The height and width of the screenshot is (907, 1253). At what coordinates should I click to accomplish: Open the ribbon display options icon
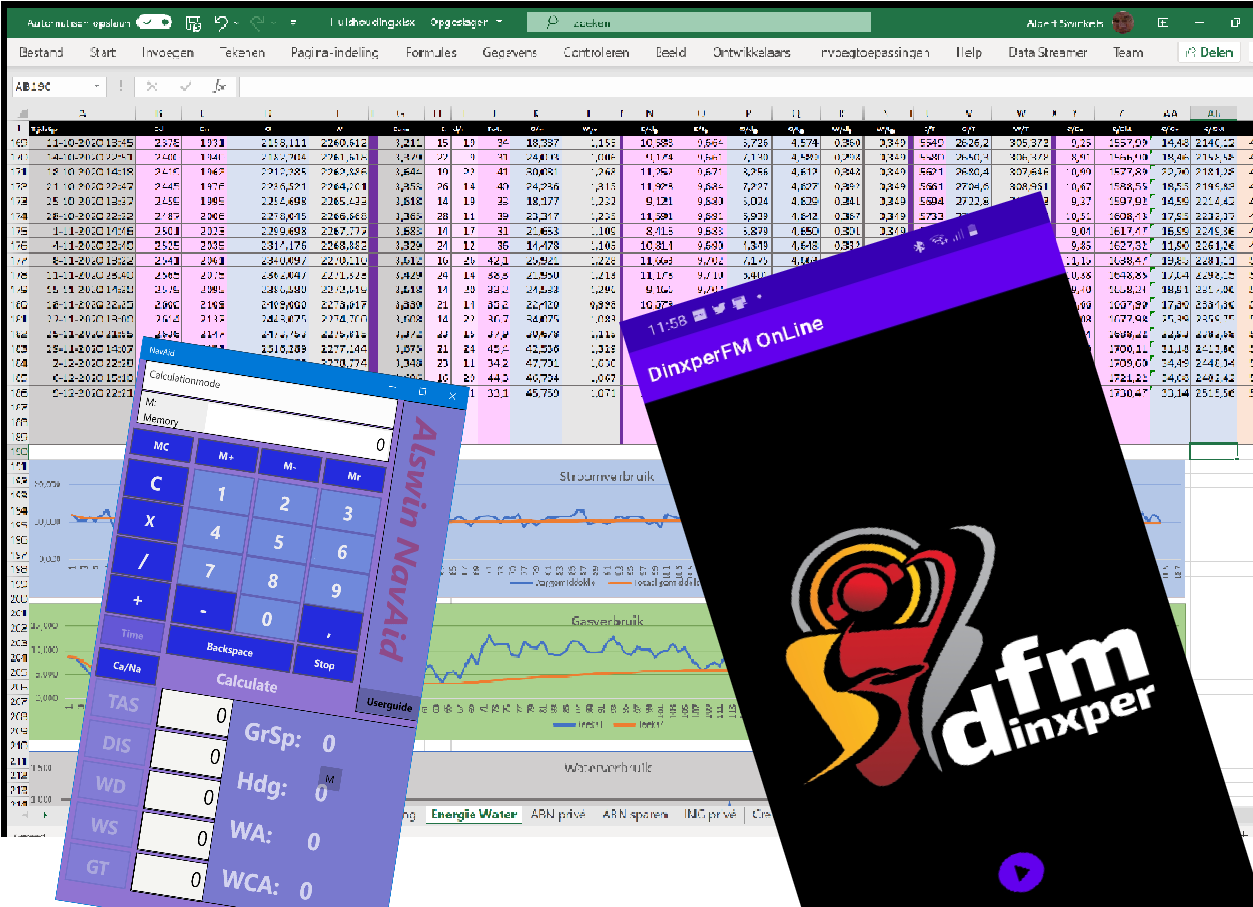point(1162,22)
